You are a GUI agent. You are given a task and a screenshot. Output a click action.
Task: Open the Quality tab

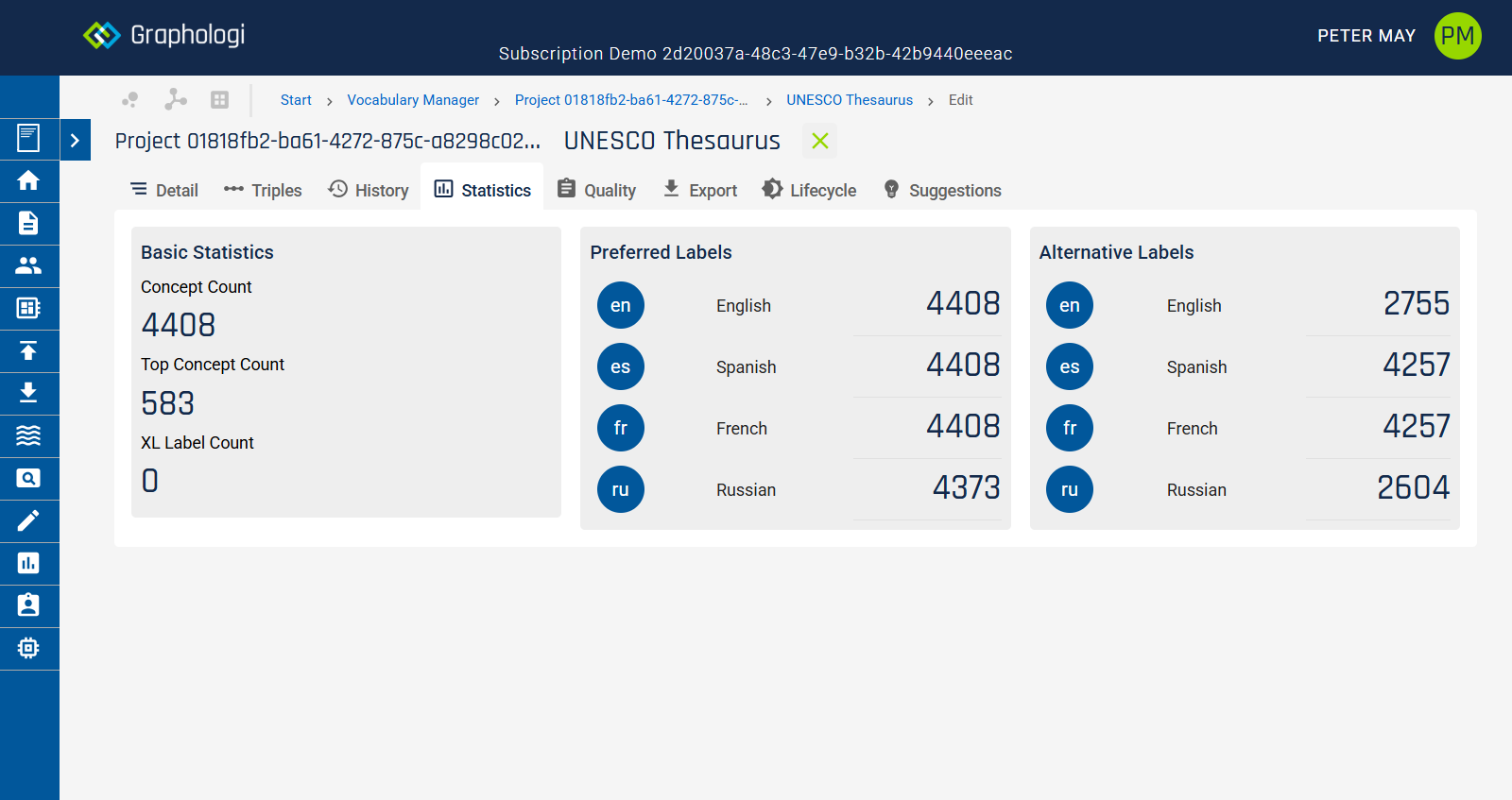596,190
